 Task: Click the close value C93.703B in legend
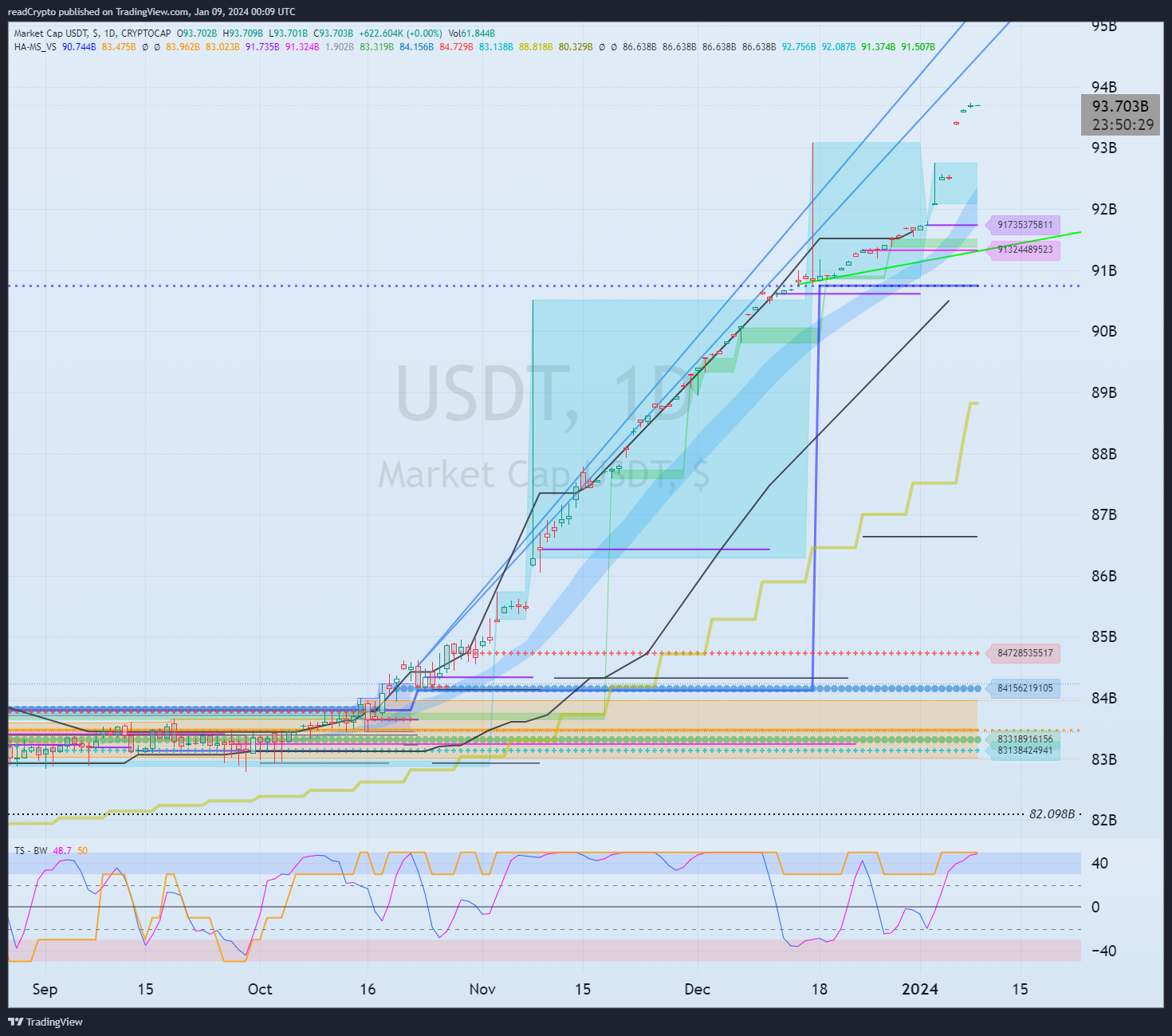coord(333,33)
